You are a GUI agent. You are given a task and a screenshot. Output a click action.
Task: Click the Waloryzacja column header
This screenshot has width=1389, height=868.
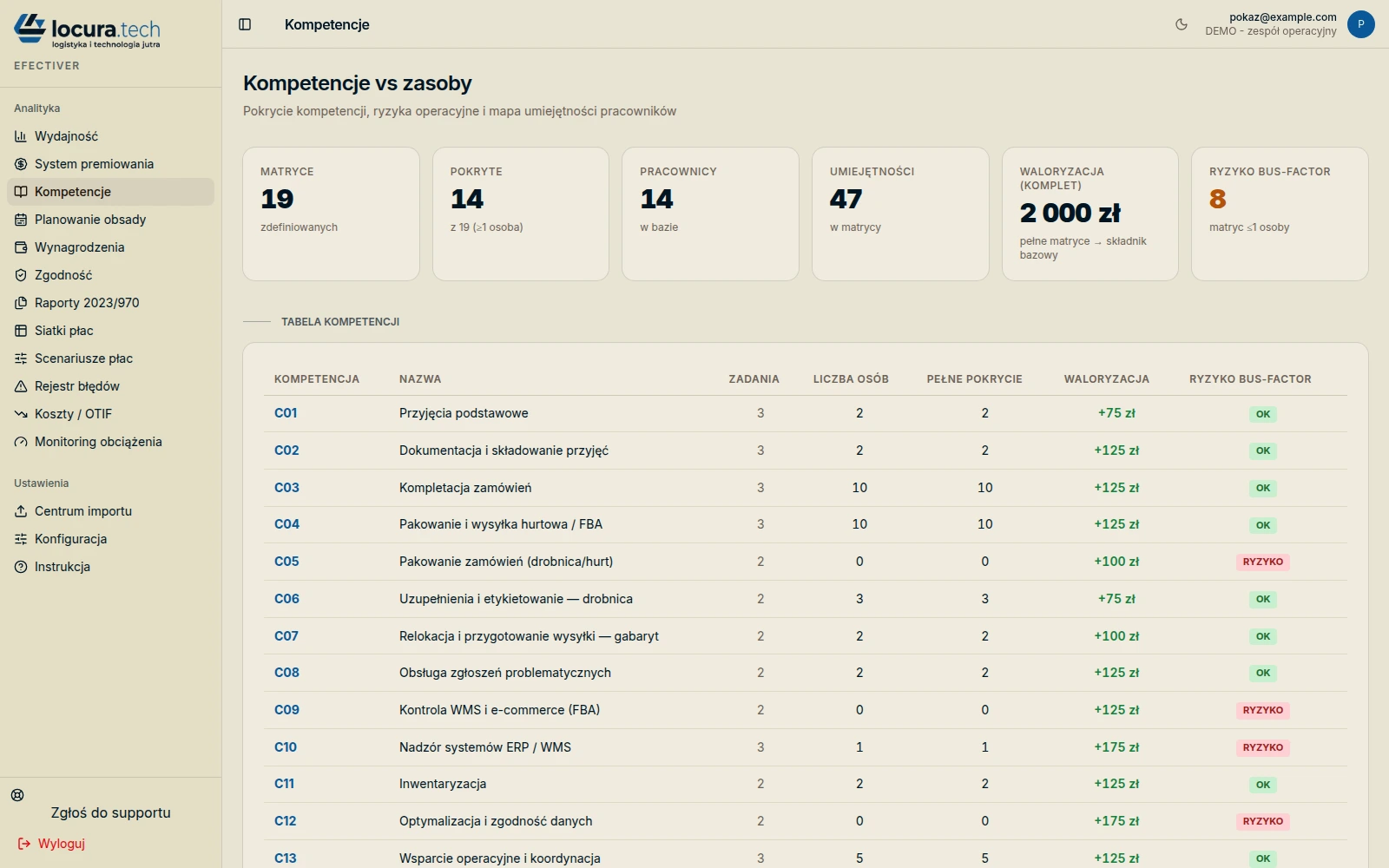tap(1107, 379)
